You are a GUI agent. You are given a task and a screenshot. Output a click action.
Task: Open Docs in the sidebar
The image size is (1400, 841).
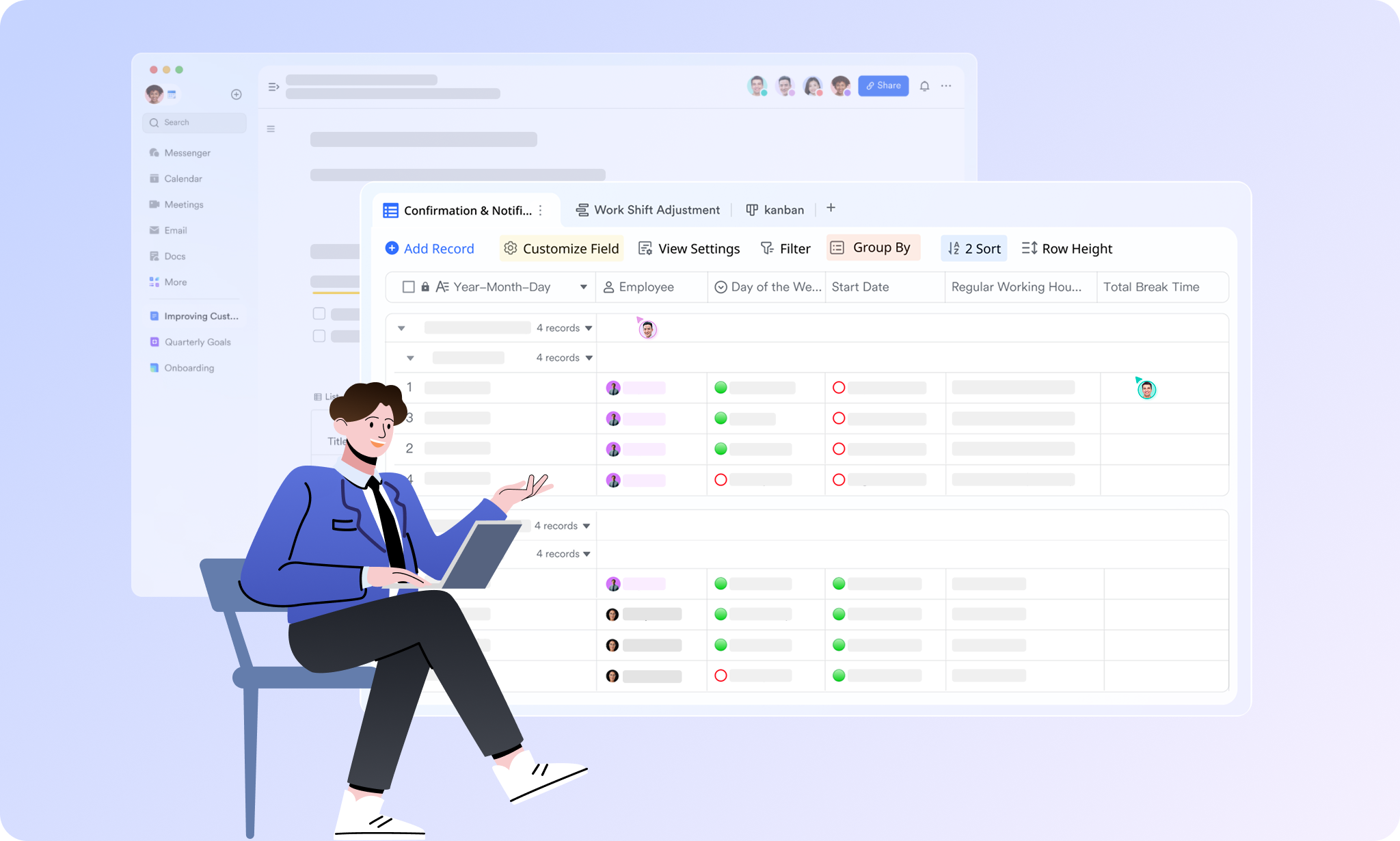tap(167, 256)
